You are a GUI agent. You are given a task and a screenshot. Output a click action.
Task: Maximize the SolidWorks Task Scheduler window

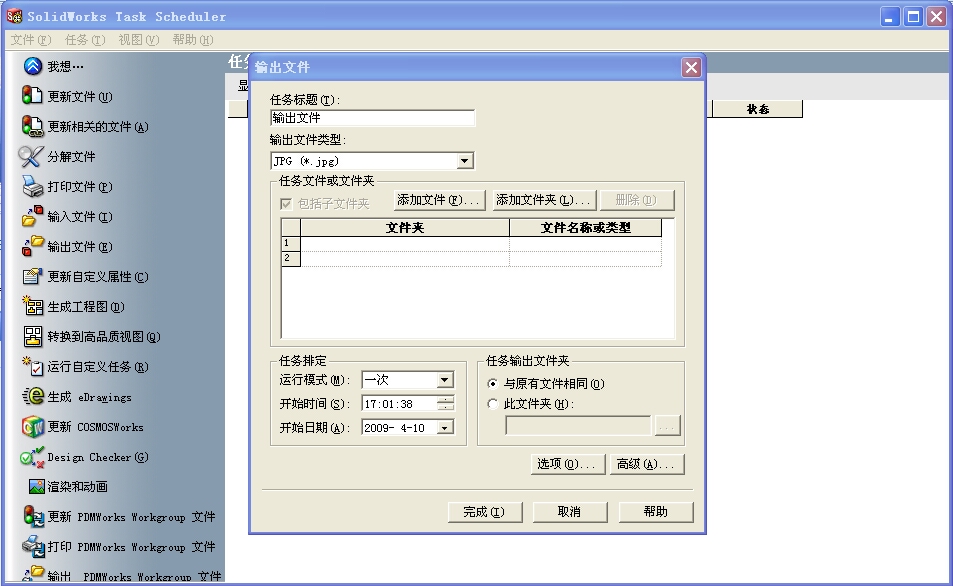[x=913, y=16]
